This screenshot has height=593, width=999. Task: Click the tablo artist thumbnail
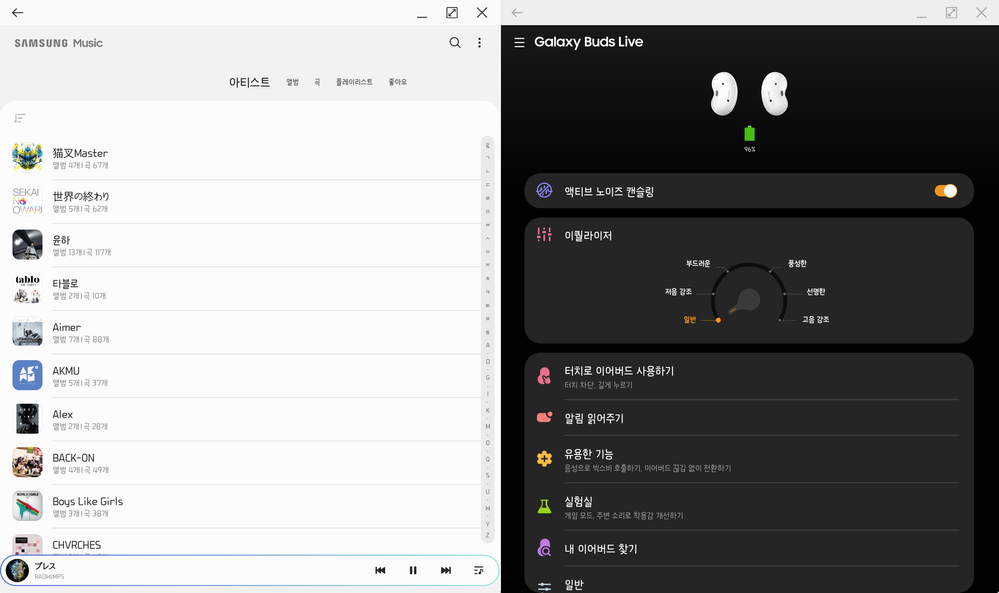point(27,288)
